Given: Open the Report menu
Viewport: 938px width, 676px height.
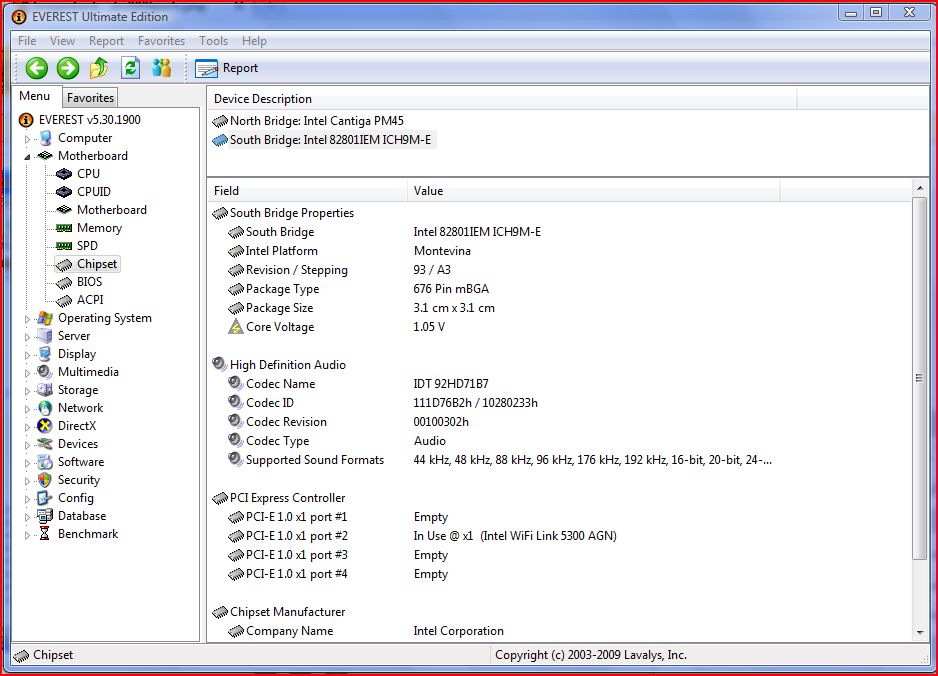Looking at the screenshot, I should coord(106,41).
